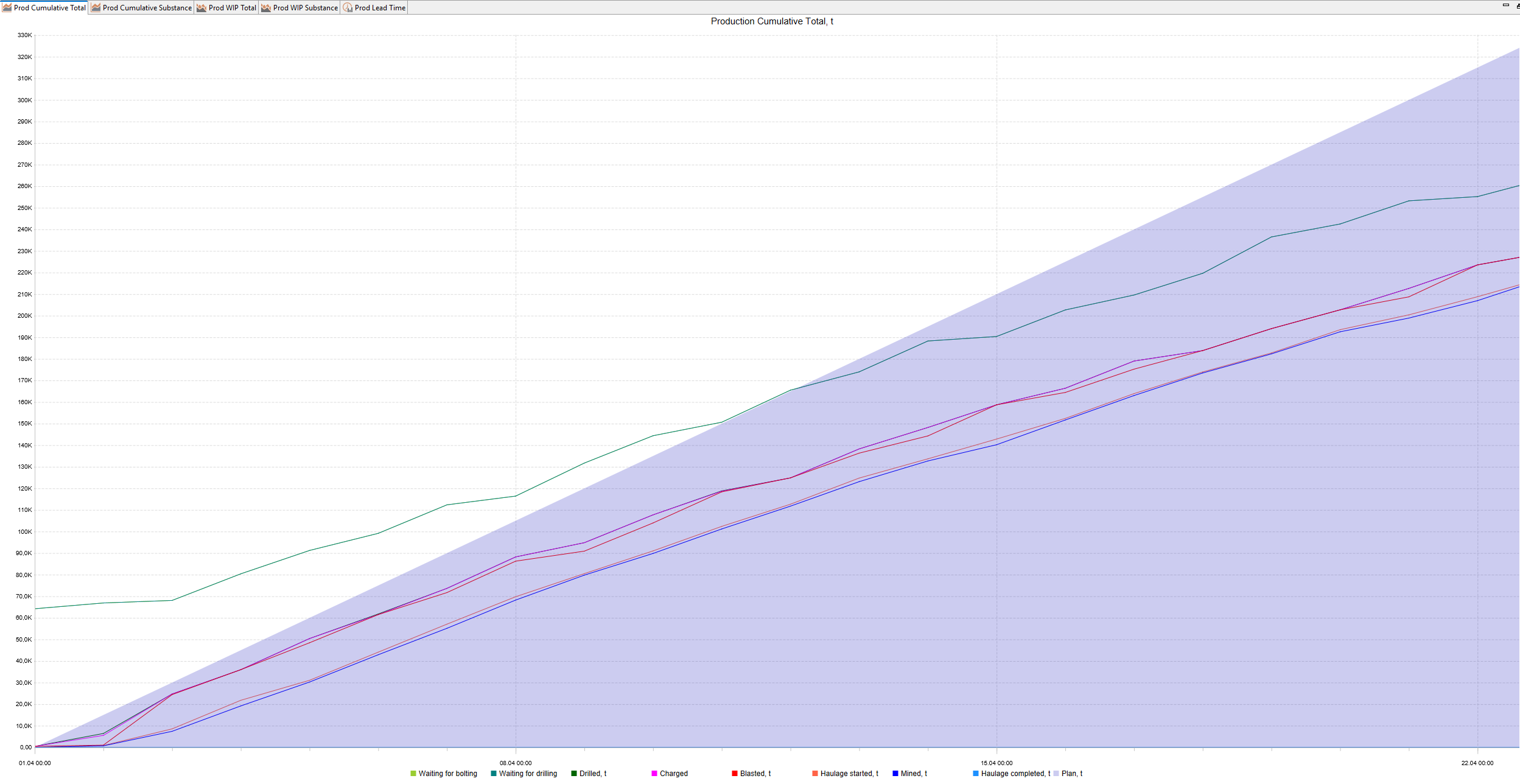Click the Waiting for bolting legend swatch
This screenshot has width=1520, height=784.
coord(413,774)
